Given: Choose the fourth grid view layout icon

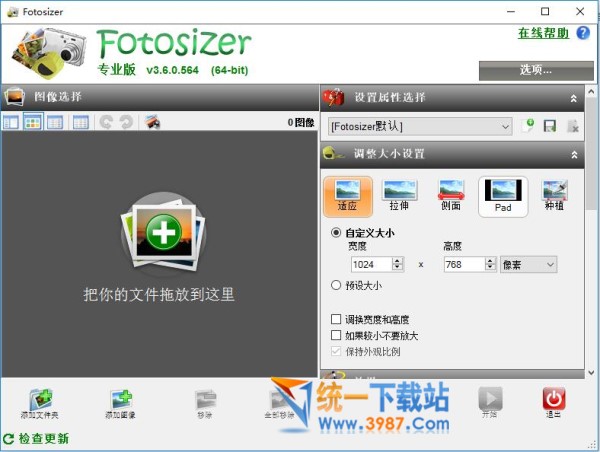Looking at the screenshot, I should 80,122.
